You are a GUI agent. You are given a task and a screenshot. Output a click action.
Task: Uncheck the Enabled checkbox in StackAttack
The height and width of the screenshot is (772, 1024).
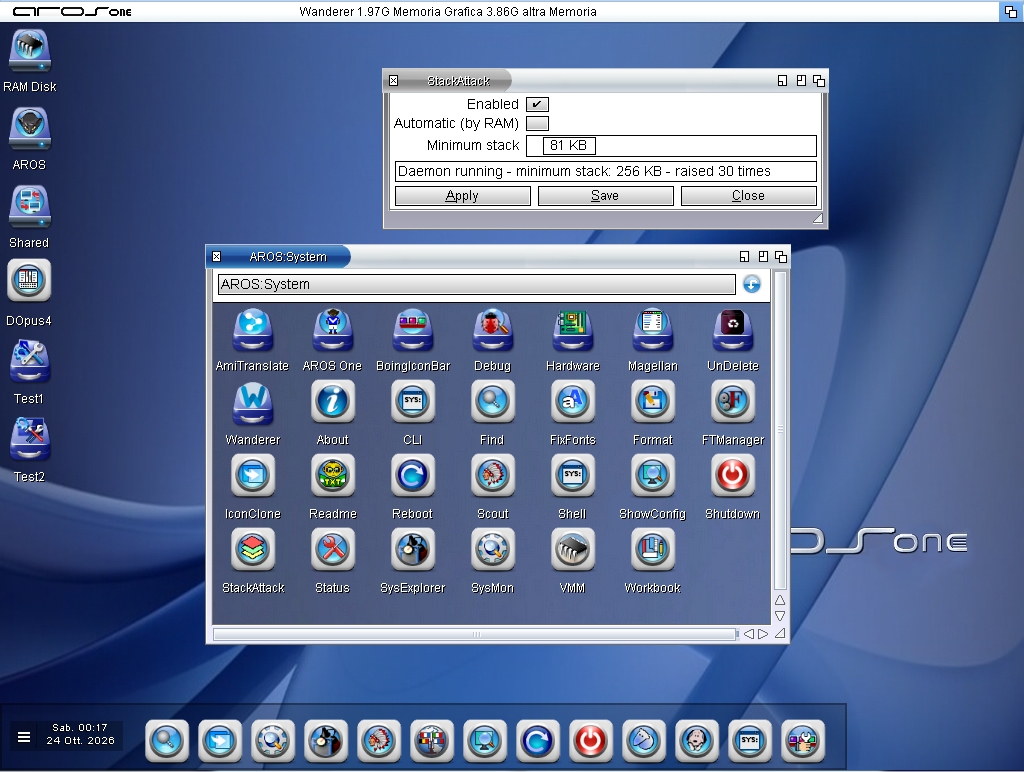tap(537, 105)
